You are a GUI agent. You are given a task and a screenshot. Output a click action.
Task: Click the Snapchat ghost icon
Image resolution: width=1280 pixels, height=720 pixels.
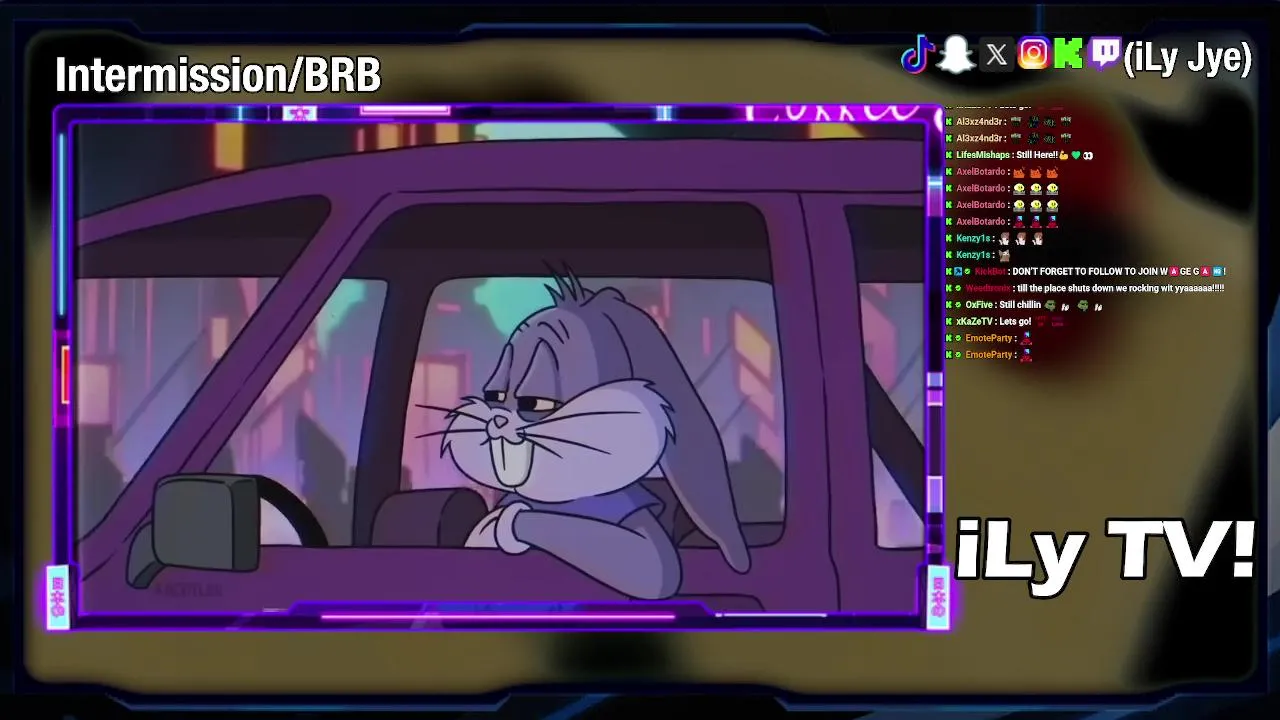point(956,54)
